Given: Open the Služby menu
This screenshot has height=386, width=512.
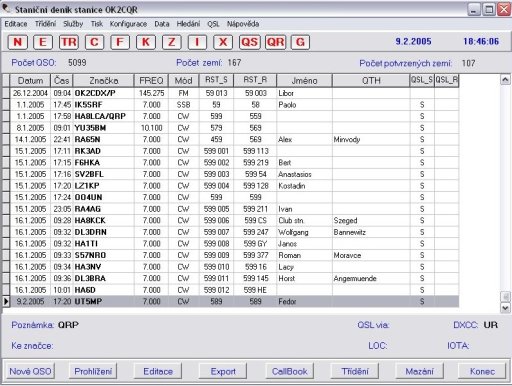Looking at the screenshot, I should pos(73,24).
